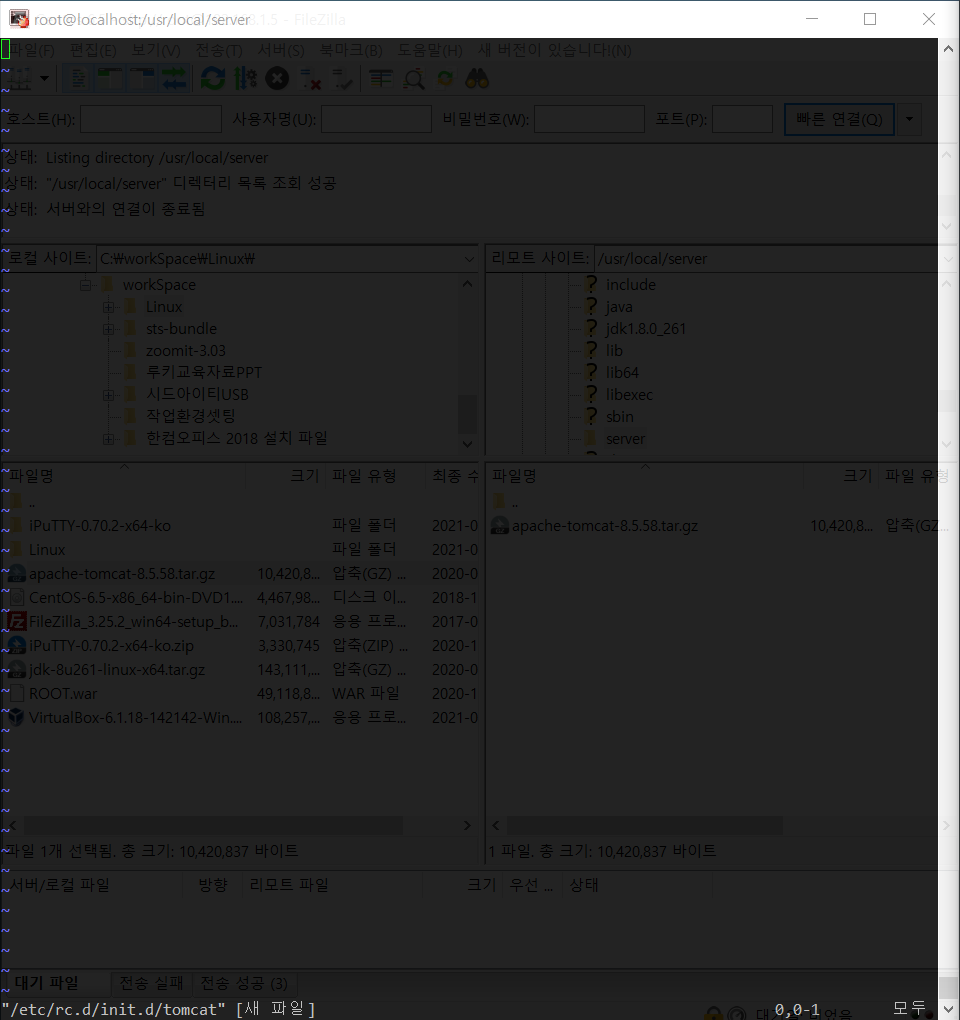This screenshot has width=960, height=1020.
Task: Click the disconnect from server icon
Action: click(x=310, y=79)
